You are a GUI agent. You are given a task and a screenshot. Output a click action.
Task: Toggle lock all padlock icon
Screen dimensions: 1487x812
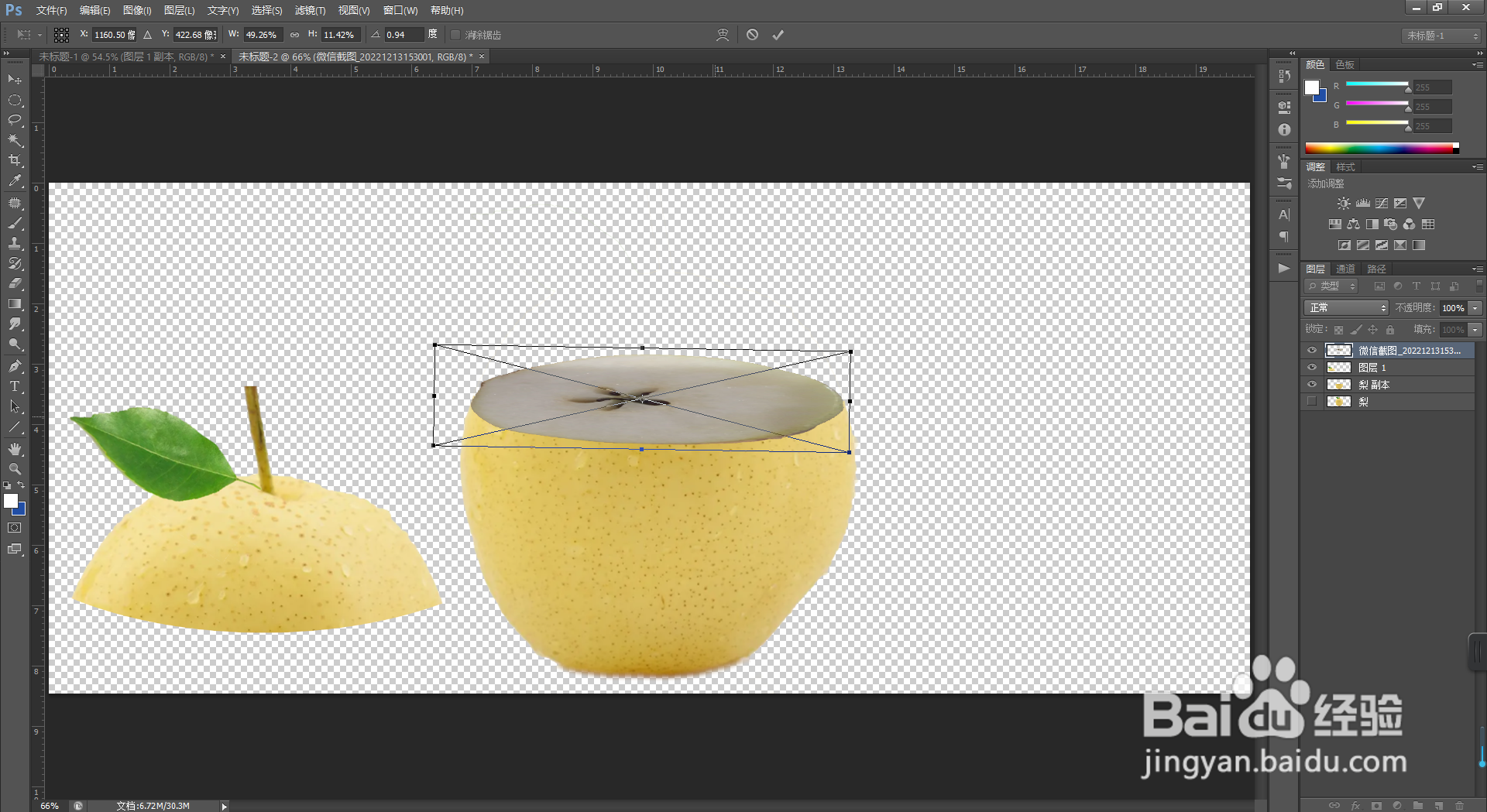(1390, 330)
